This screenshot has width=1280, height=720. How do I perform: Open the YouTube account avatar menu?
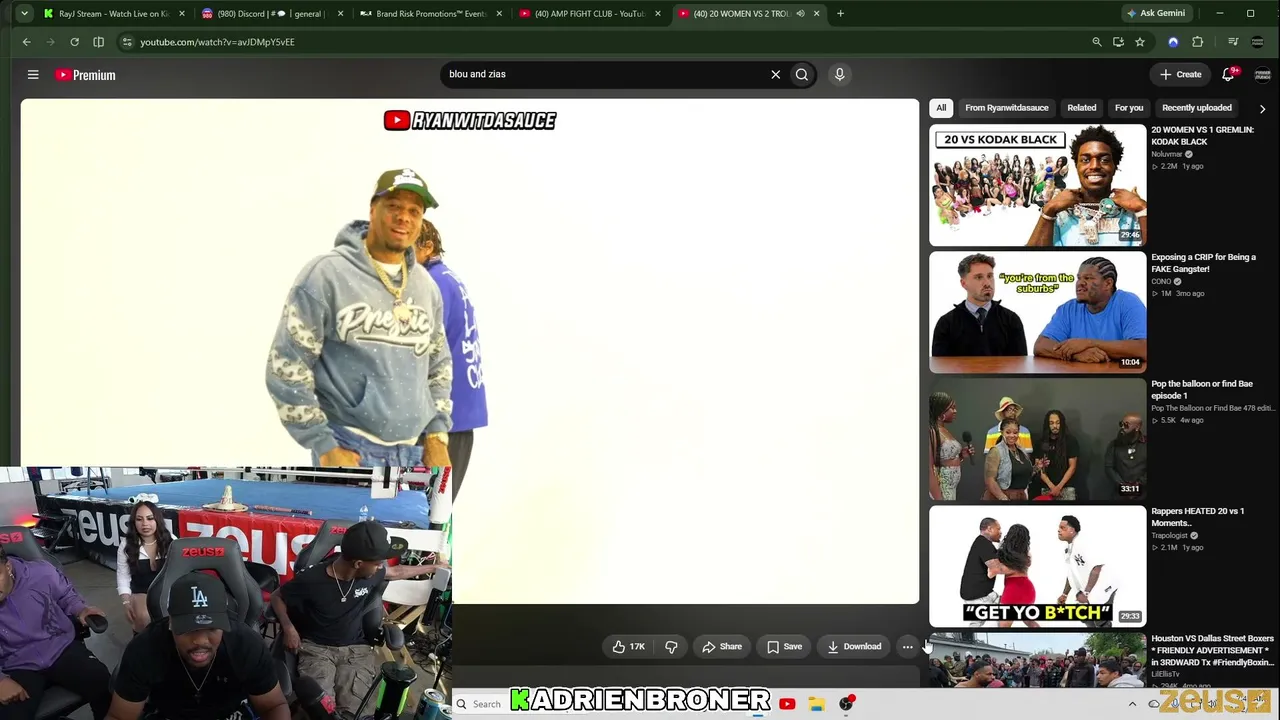[x=1262, y=75]
